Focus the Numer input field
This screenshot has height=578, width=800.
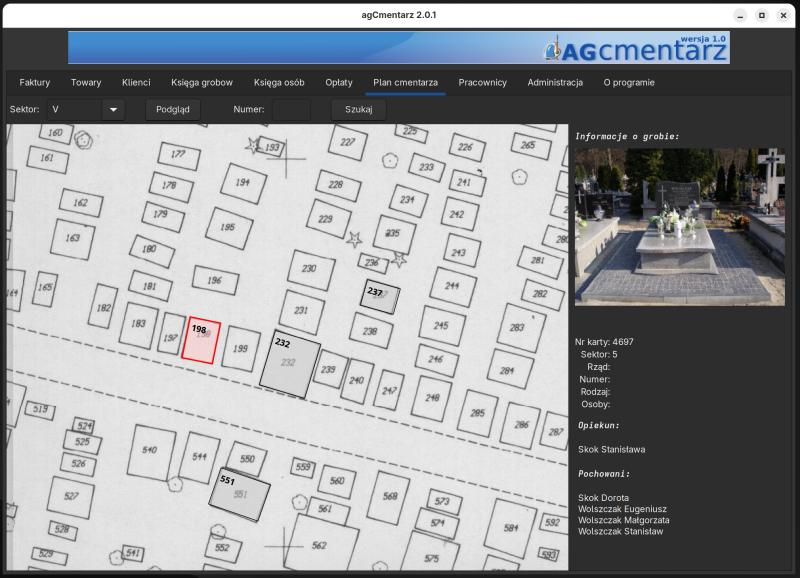pyautogui.click(x=291, y=109)
